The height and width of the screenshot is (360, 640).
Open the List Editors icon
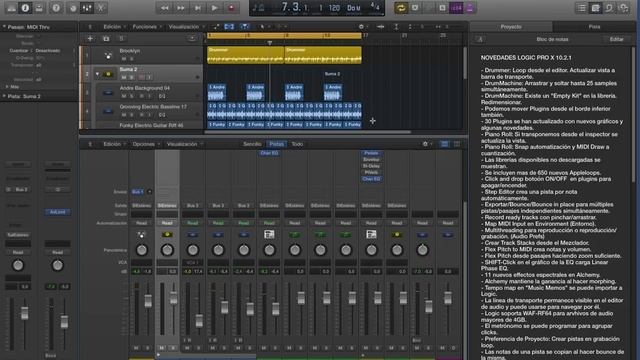click(x=582, y=8)
